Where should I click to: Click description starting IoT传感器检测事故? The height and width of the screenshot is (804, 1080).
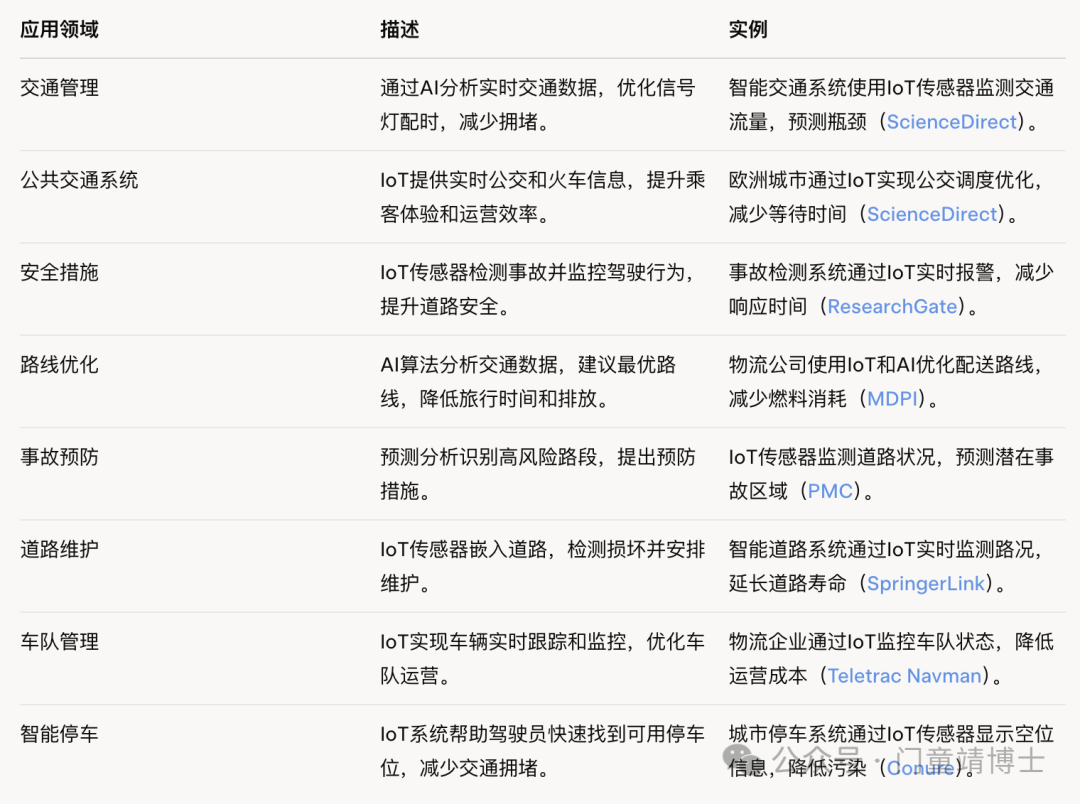coord(538,289)
